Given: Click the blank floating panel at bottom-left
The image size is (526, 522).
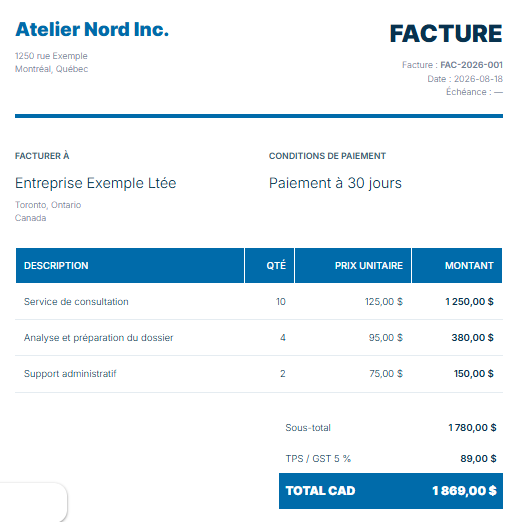Looking at the screenshot, I should pos(33,502).
